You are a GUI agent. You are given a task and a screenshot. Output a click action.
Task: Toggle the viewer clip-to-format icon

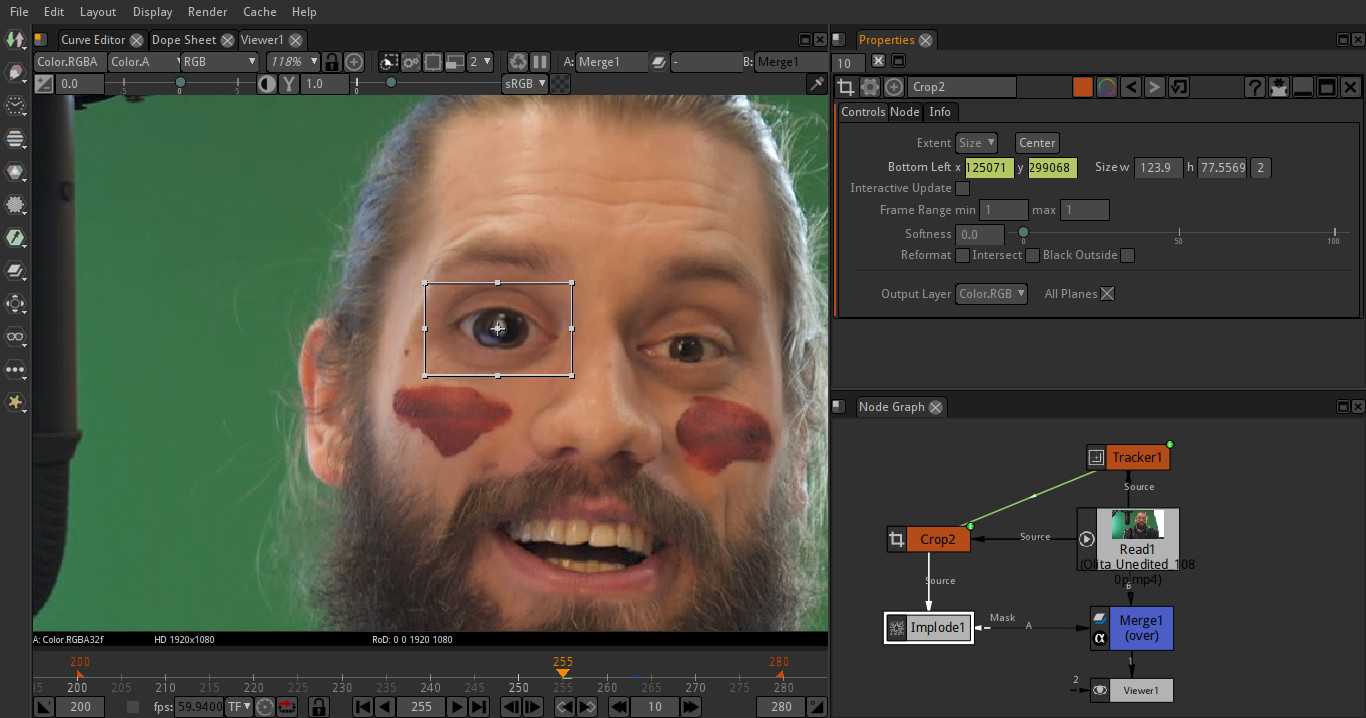click(x=389, y=62)
